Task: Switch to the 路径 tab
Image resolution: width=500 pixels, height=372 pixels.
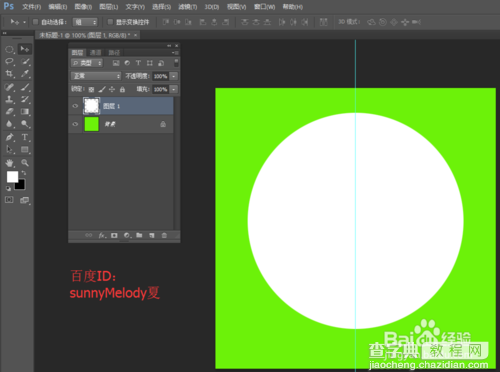Action: (114, 53)
